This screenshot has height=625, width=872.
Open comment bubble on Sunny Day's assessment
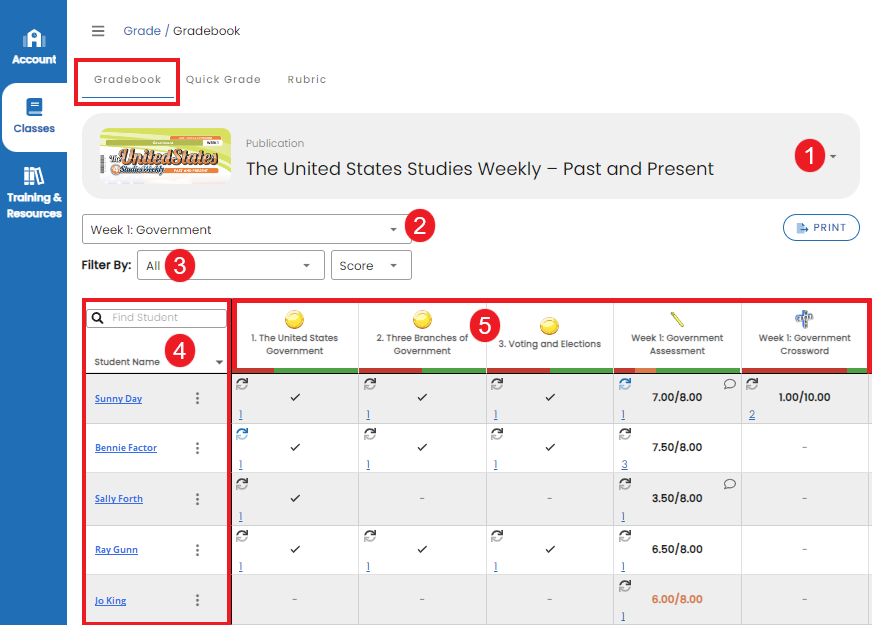(730, 384)
